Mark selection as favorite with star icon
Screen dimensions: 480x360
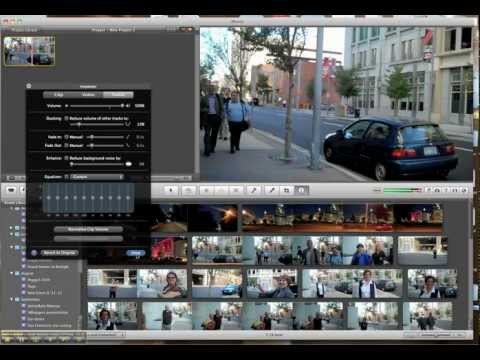207,190
